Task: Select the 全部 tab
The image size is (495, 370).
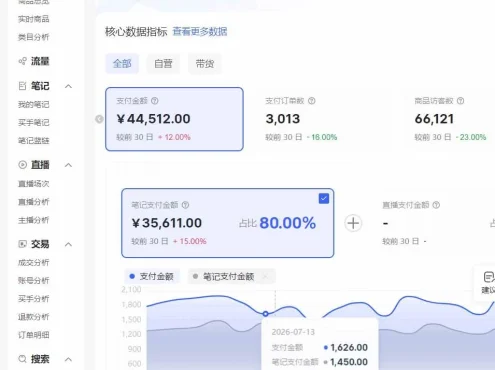Action: (122, 63)
